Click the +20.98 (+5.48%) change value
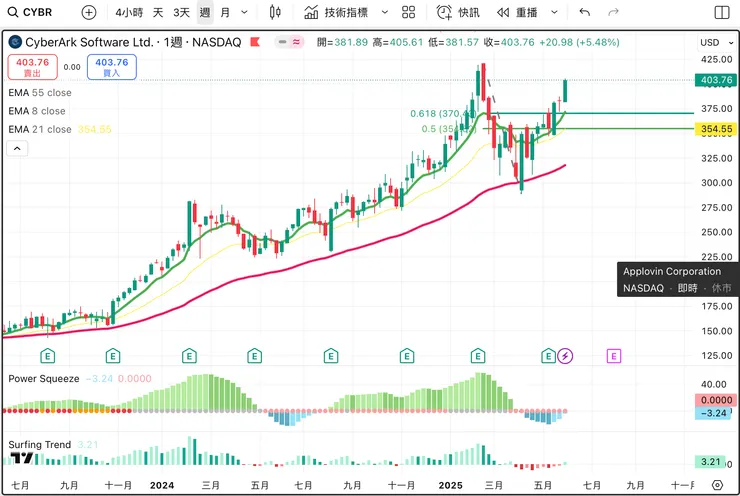Image resolution: width=740 pixels, height=496 pixels. [x=579, y=42]
